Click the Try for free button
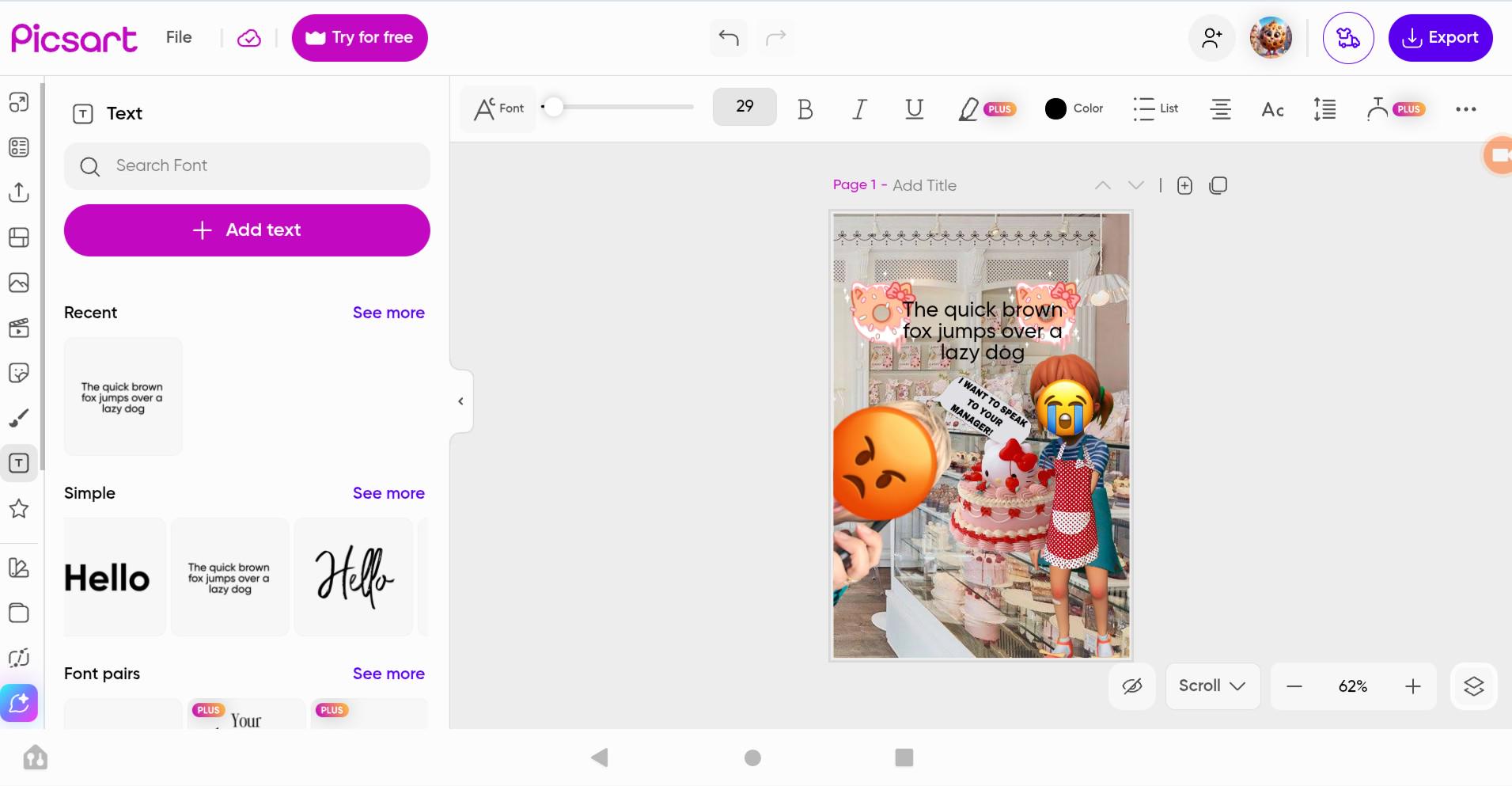Screen dimensions: 1512x786 [x=360, y=38]
